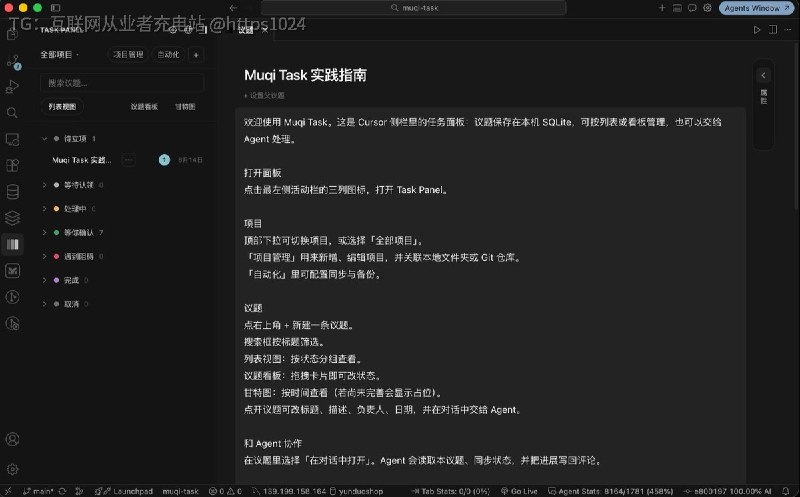The image size is (800, 497).
Task: Expand the 等你确认 group
Action: click(44, 233)
